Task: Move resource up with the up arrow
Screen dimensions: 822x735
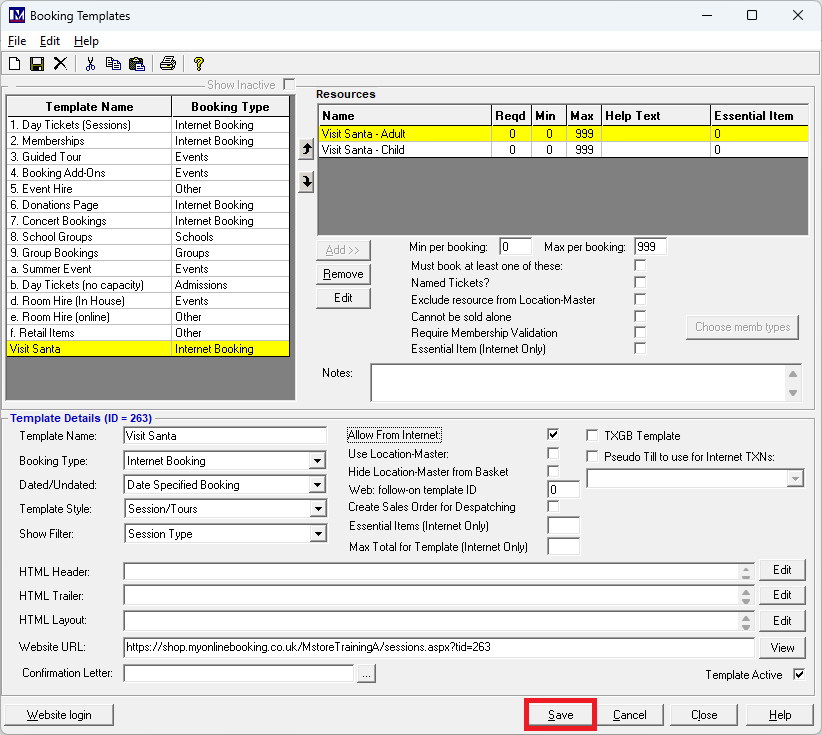Action: tap(307, 149)
